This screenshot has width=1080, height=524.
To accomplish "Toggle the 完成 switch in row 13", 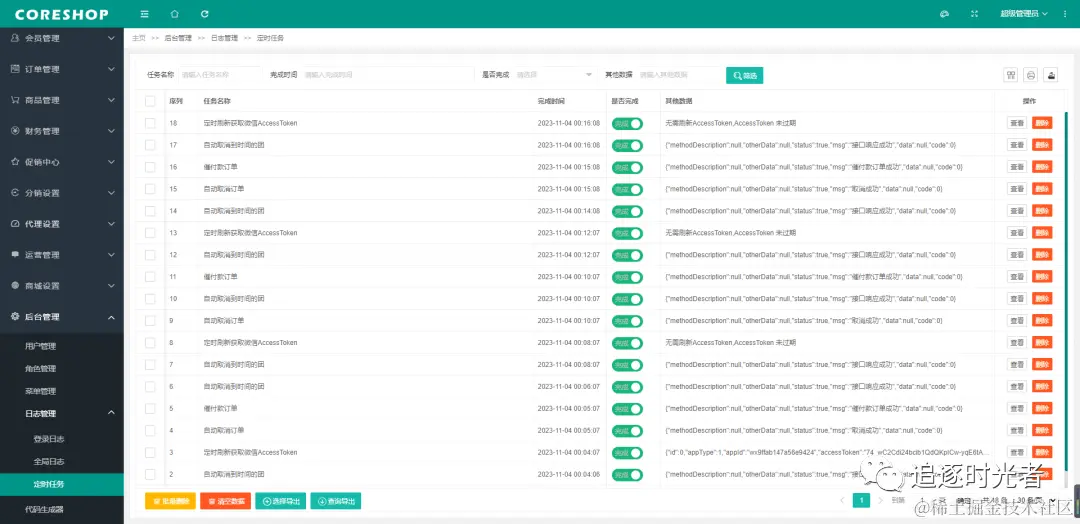I will pyautogui.click(x=627, y=233).
